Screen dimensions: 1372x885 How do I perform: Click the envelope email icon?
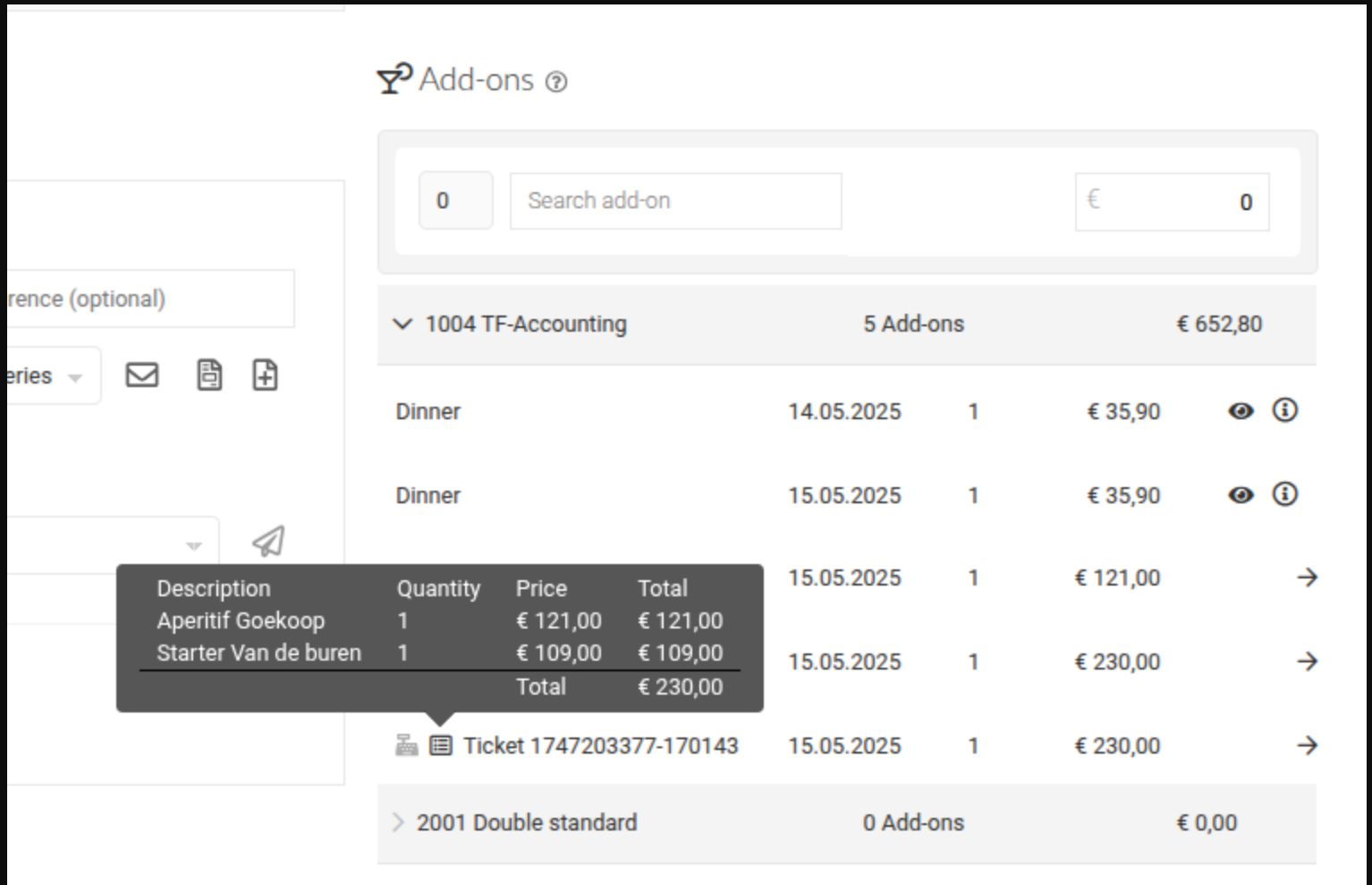pos(142,375)
